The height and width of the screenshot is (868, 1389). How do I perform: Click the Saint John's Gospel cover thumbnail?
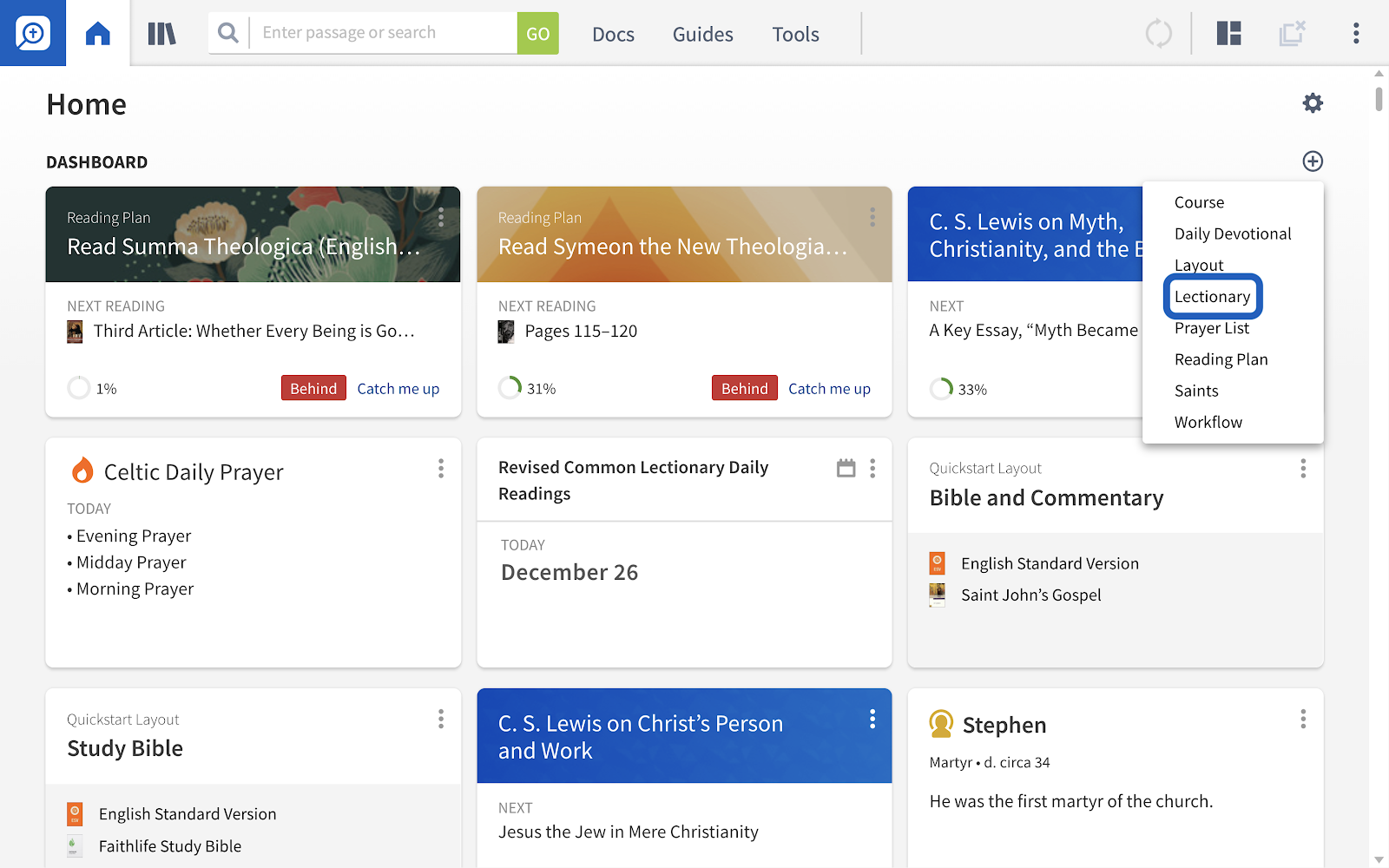tap(938, 595)
